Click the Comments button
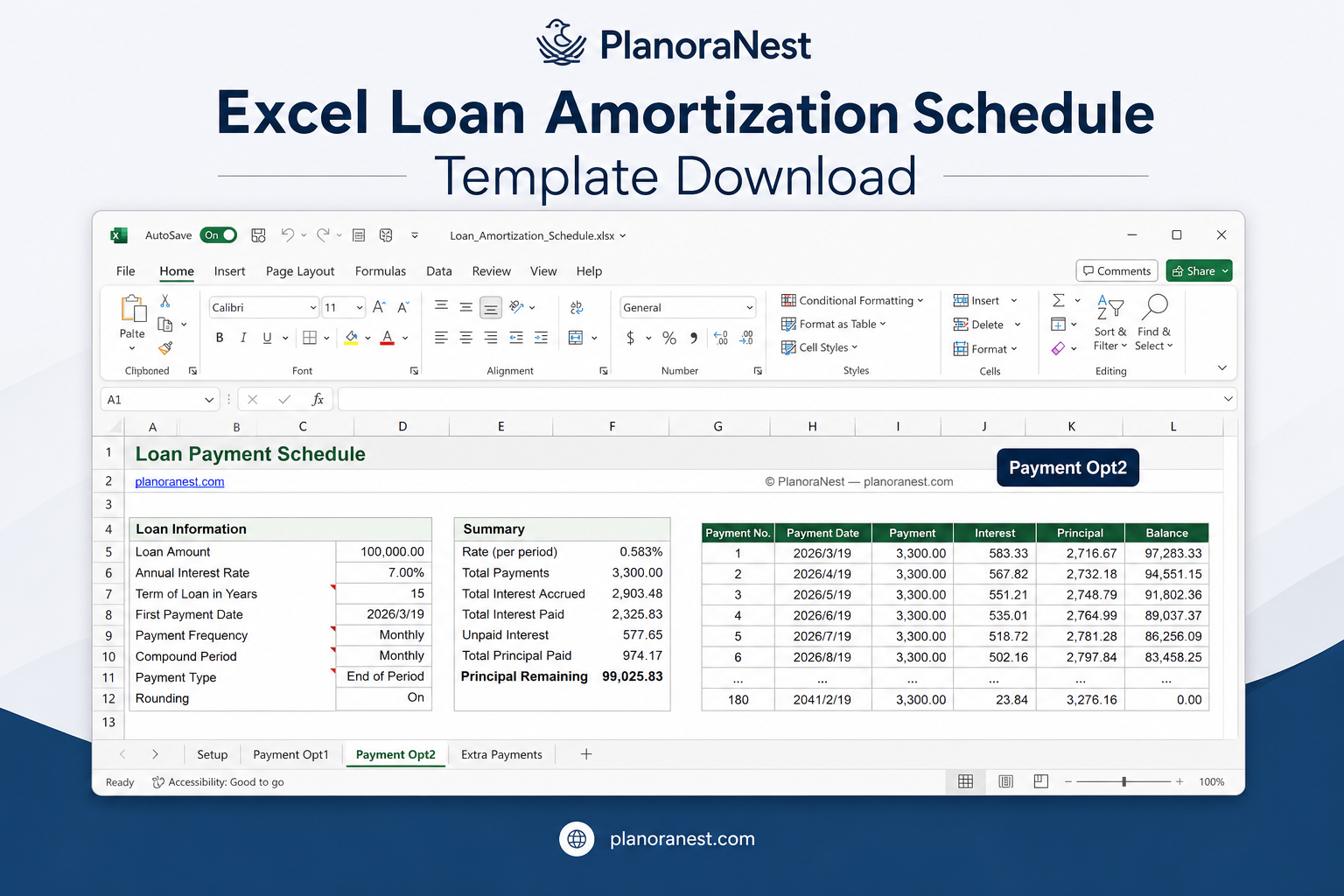The height and width of the screenshot is (896, 1344). click(x=1117, y=271)
